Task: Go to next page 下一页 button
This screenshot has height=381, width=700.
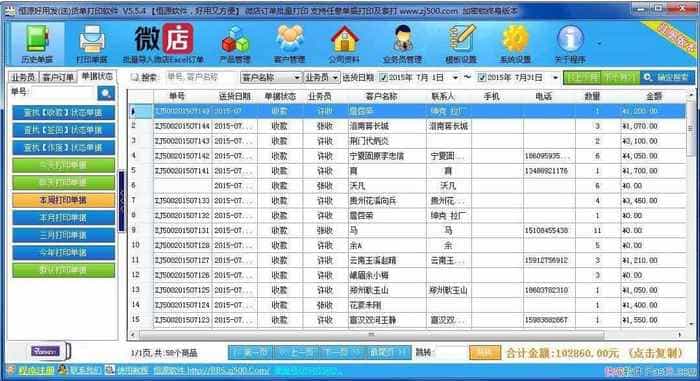Action: click(x=342, y=352)
